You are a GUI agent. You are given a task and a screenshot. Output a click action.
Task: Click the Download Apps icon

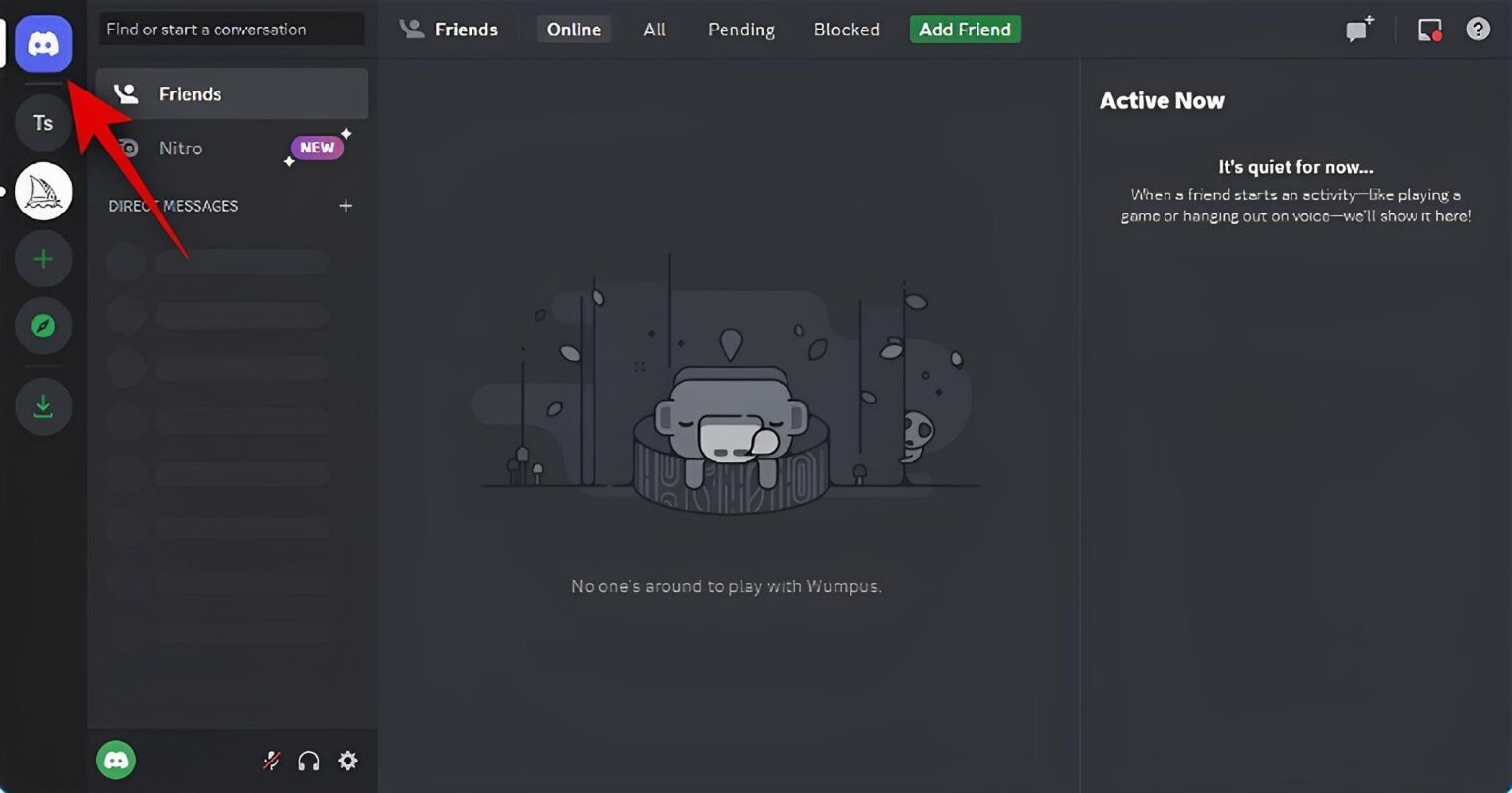pyautogui.click(x=43, y=405)
